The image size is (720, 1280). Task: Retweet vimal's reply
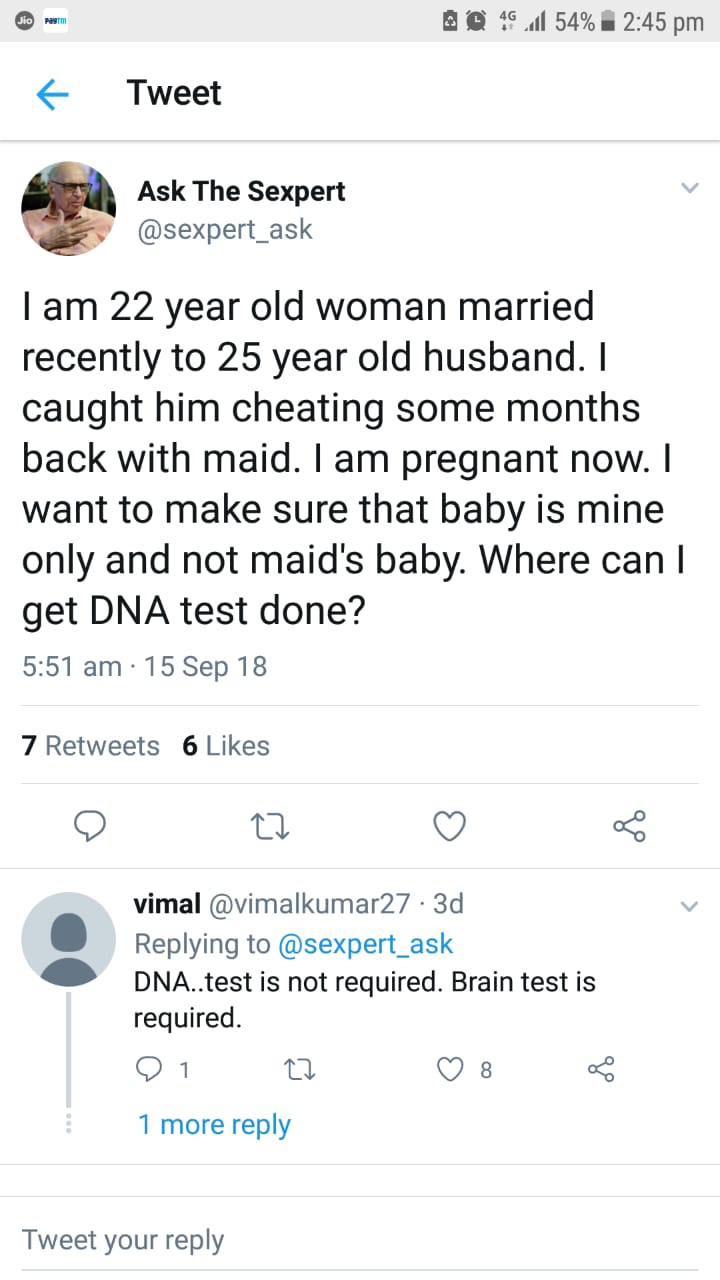300,1070
